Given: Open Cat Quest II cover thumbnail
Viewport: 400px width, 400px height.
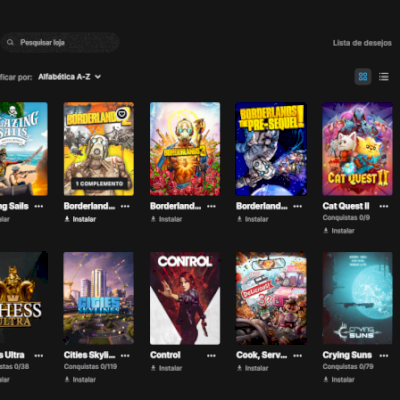Looking at the screenshot, I should (x=357, y=149).
